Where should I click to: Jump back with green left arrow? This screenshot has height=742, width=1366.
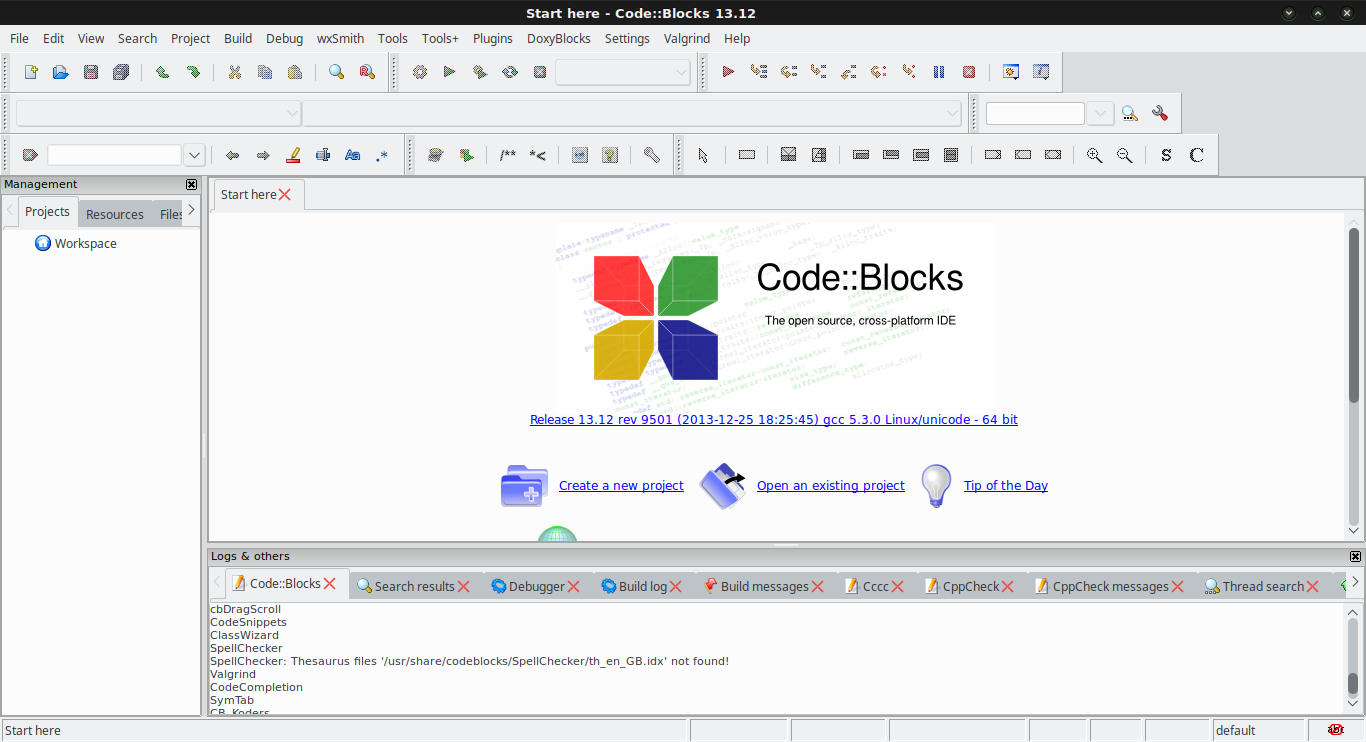pos(233,155)
